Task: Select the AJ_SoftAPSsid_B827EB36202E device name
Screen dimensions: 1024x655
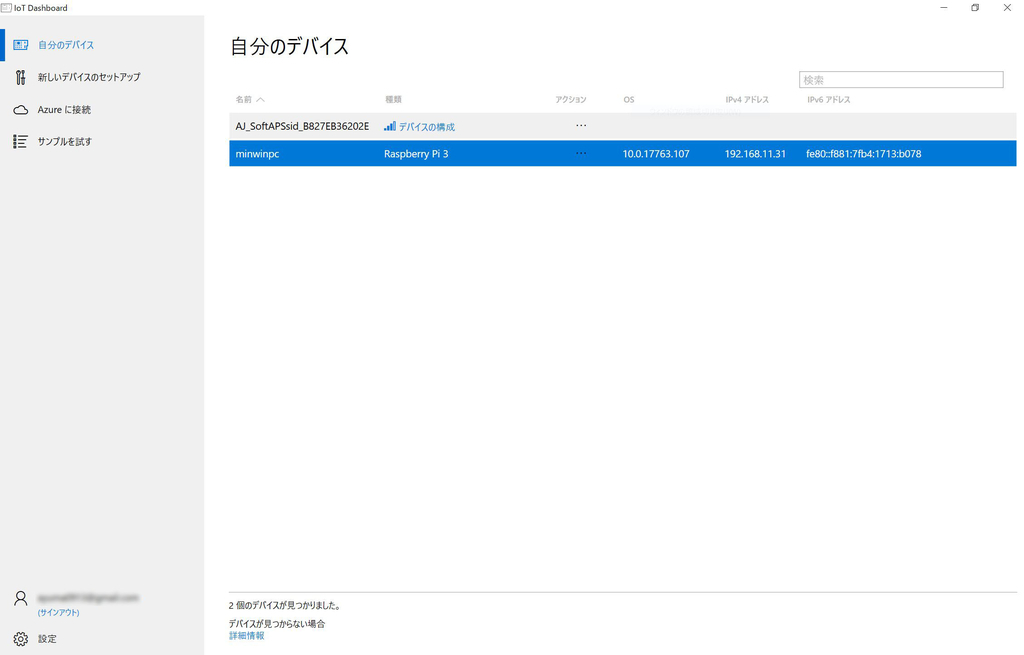Action: (302, 126)
